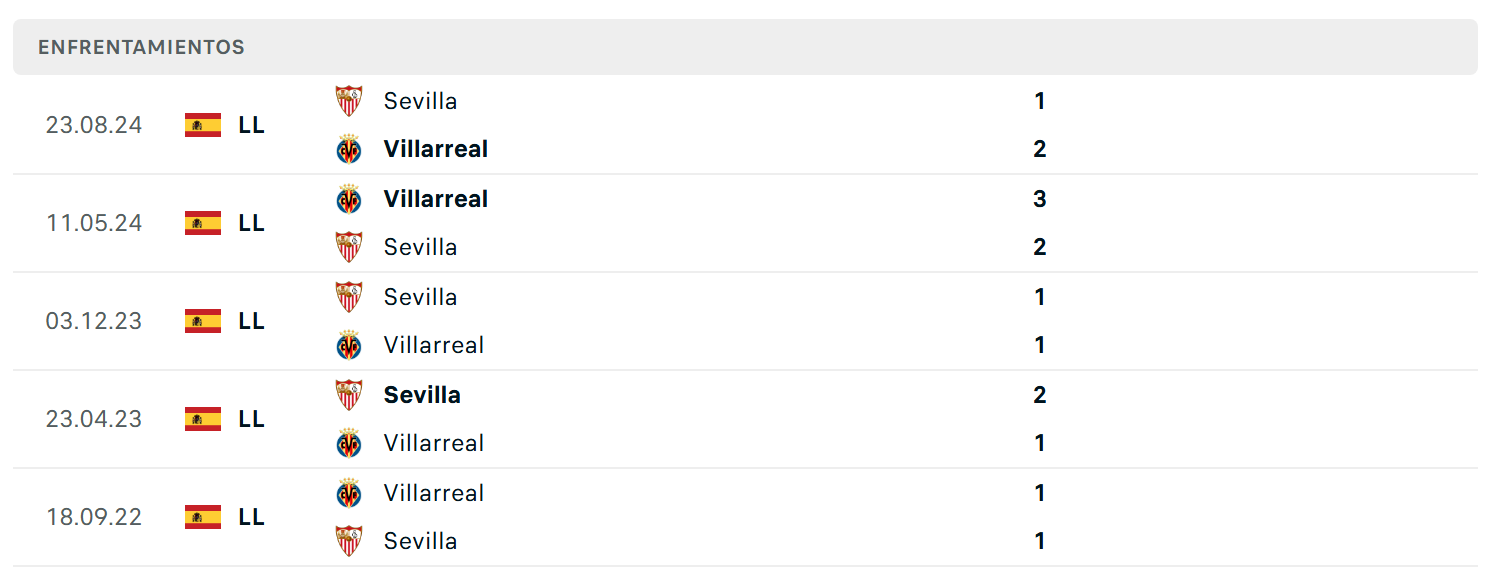
Task: Click the Spain flag next to 23.08.24
Action: point(203,125)
